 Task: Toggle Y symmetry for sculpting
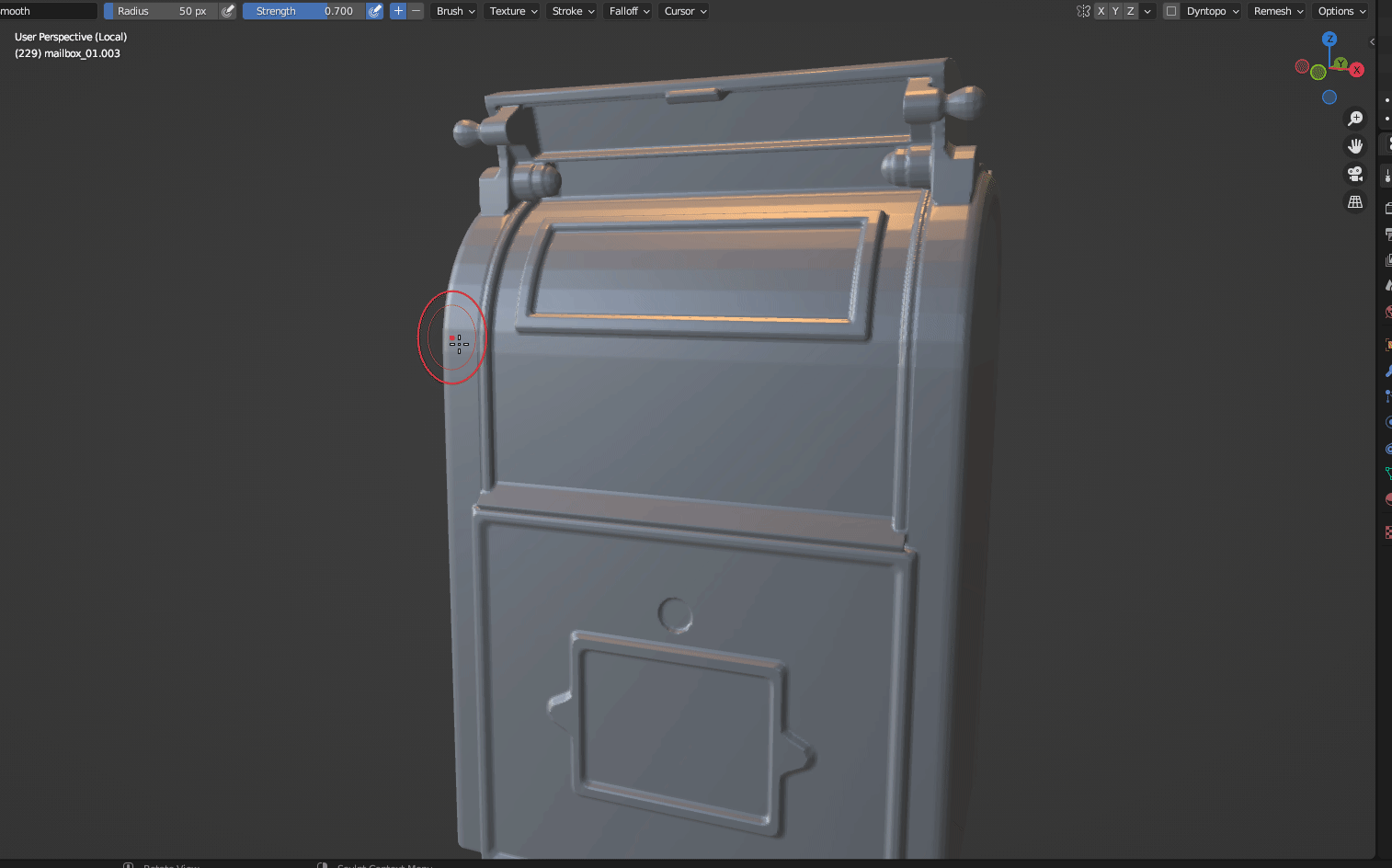1115,11
